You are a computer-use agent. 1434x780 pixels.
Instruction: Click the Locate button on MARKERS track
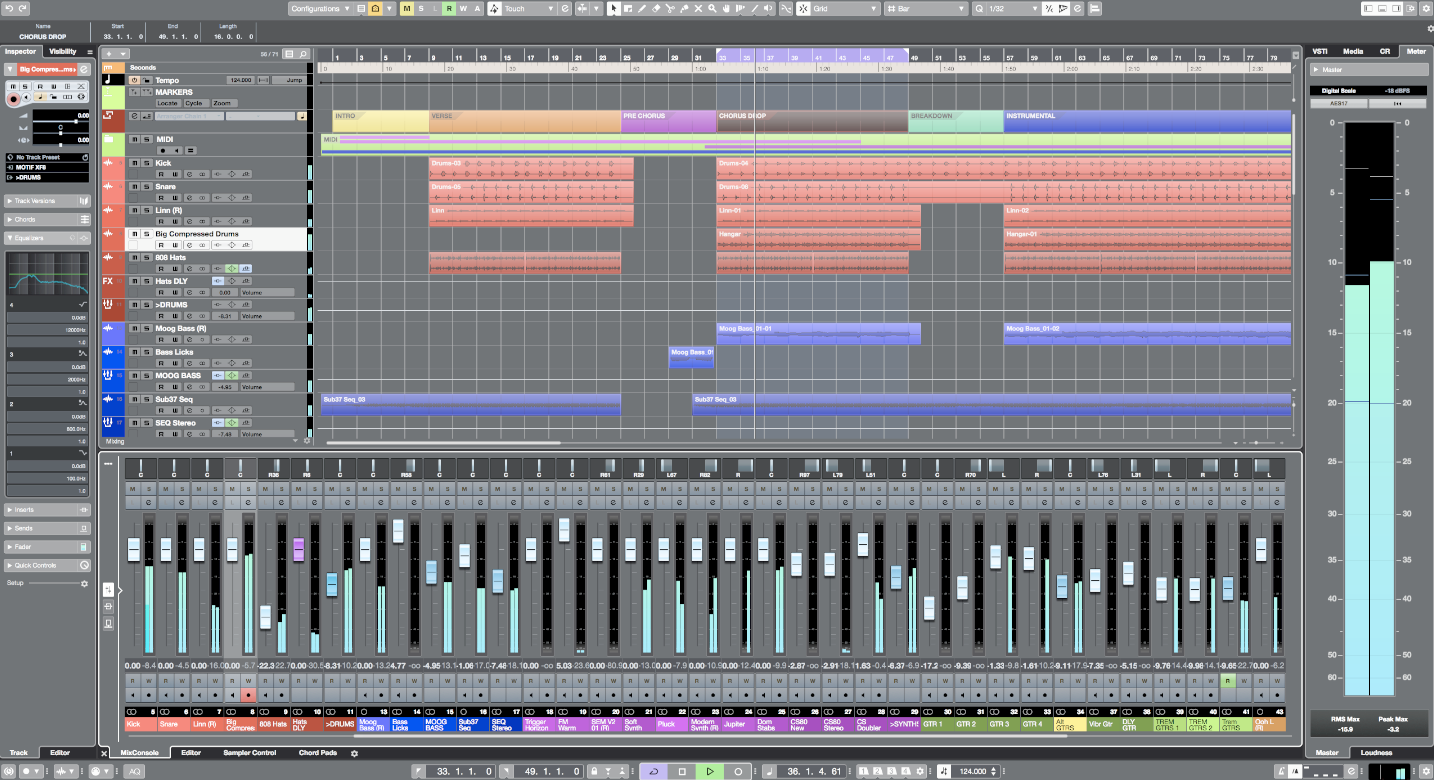167,103
